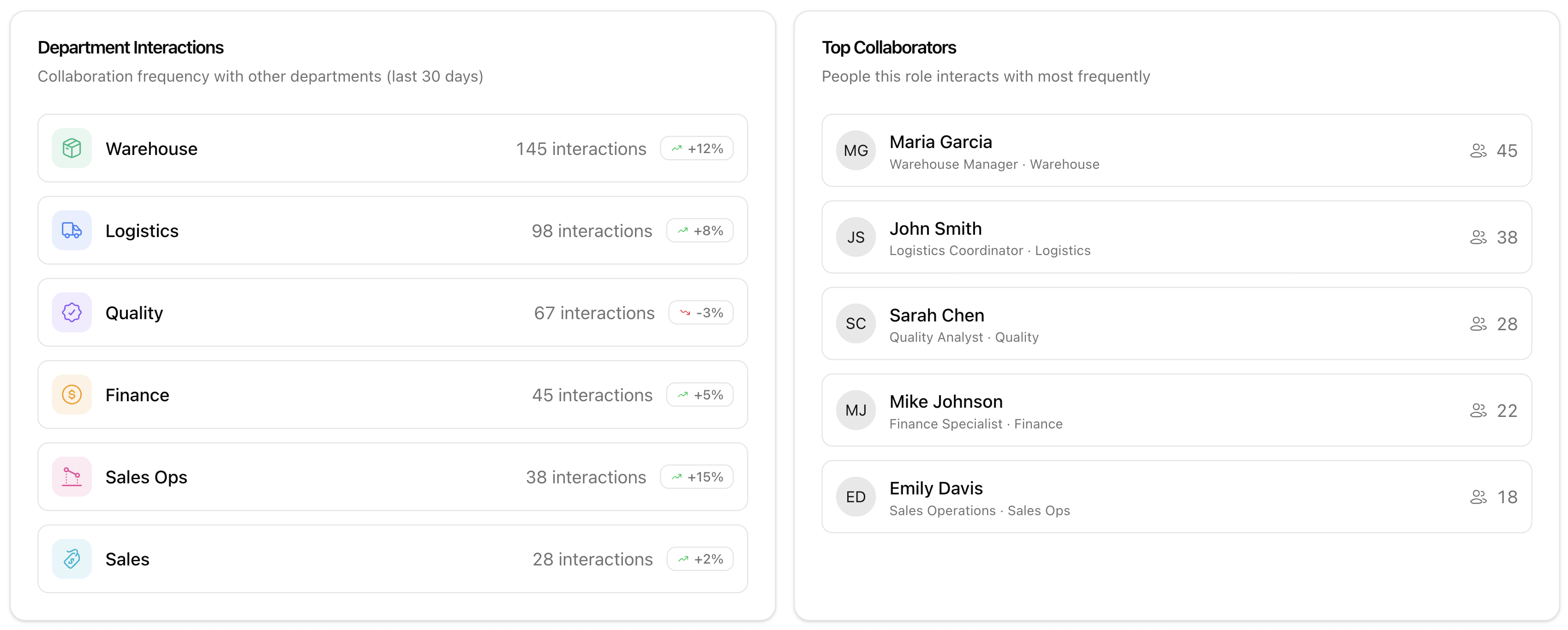
Task: Click the JS avatar for John Smith
Action: (855, 237)
